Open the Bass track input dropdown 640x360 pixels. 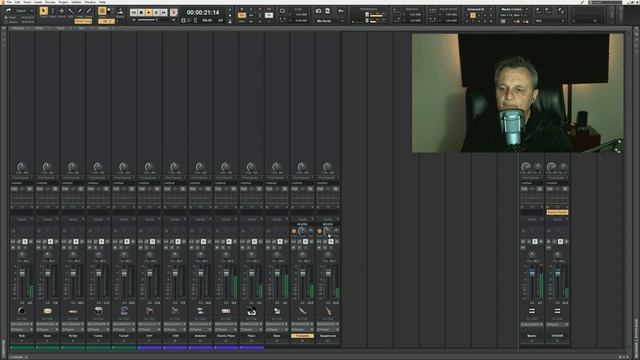click(277, 324)
